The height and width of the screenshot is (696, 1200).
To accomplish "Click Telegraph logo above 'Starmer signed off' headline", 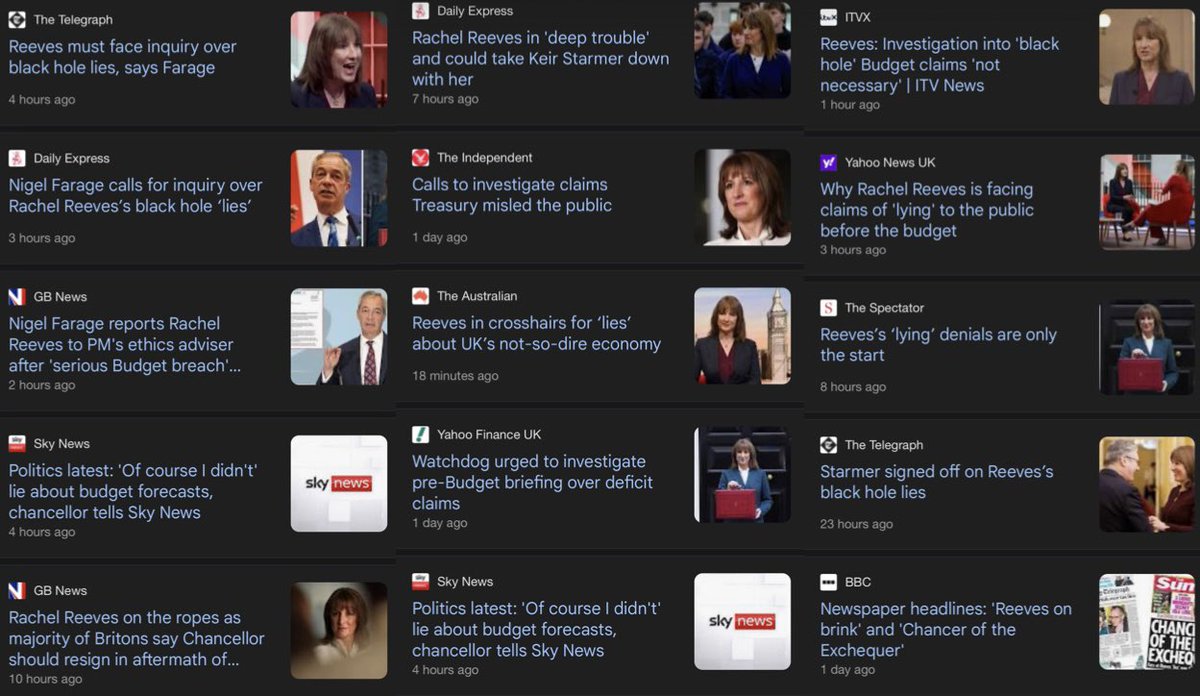I will click(828, 445).
